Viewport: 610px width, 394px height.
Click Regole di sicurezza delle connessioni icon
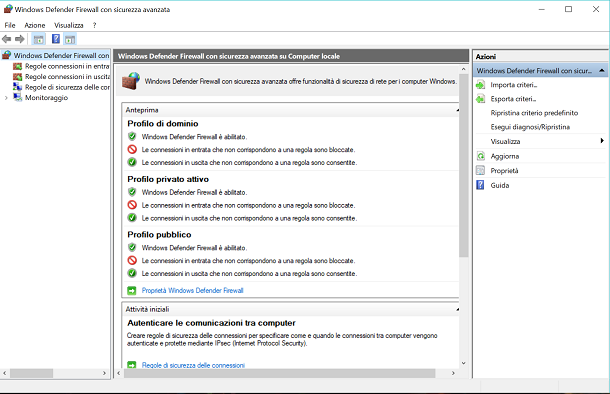tap(18, 87)
